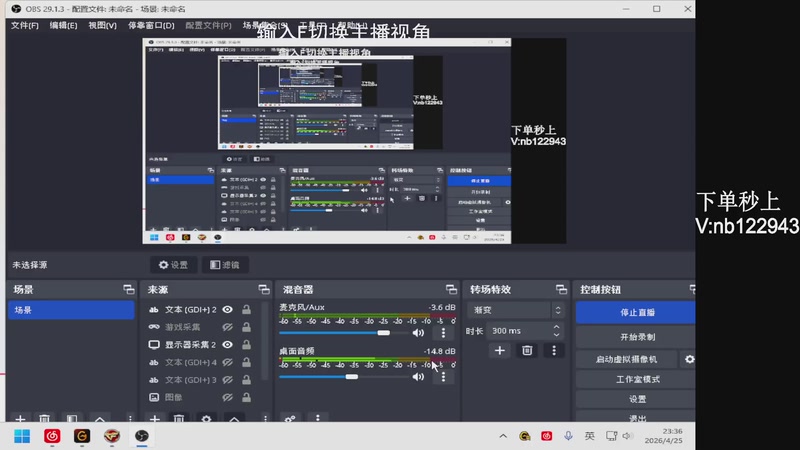
Task: Open the 渐变 transition dropdown
Action: 516,310
